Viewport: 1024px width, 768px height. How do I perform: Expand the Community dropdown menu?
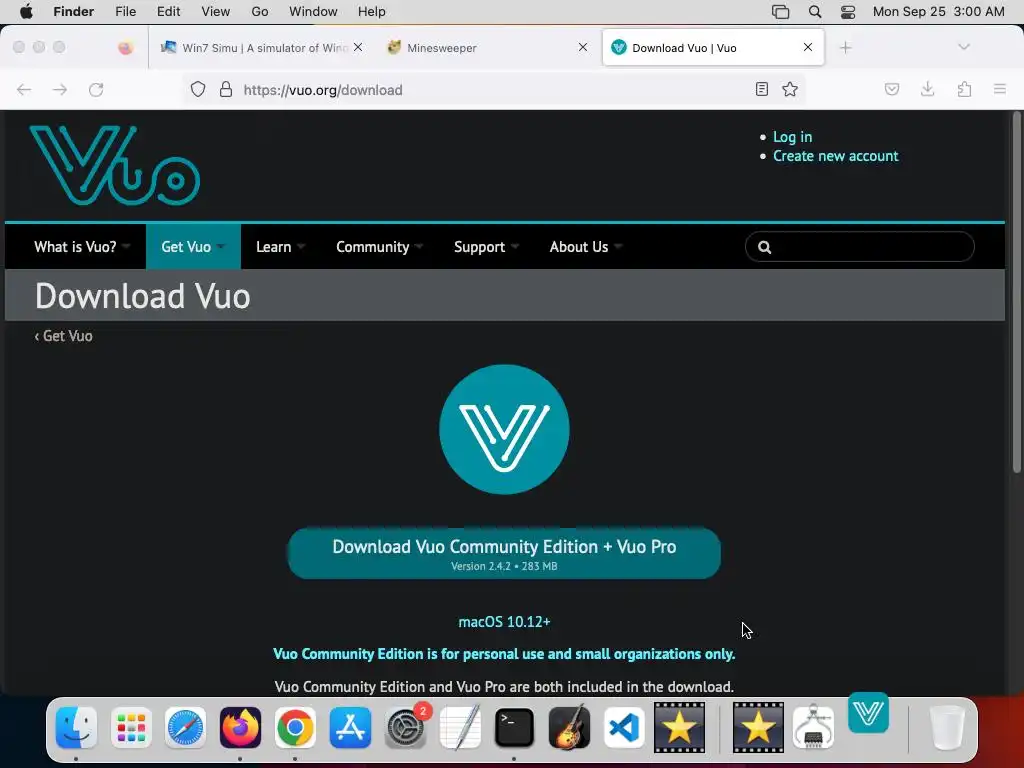click(380, 247)
